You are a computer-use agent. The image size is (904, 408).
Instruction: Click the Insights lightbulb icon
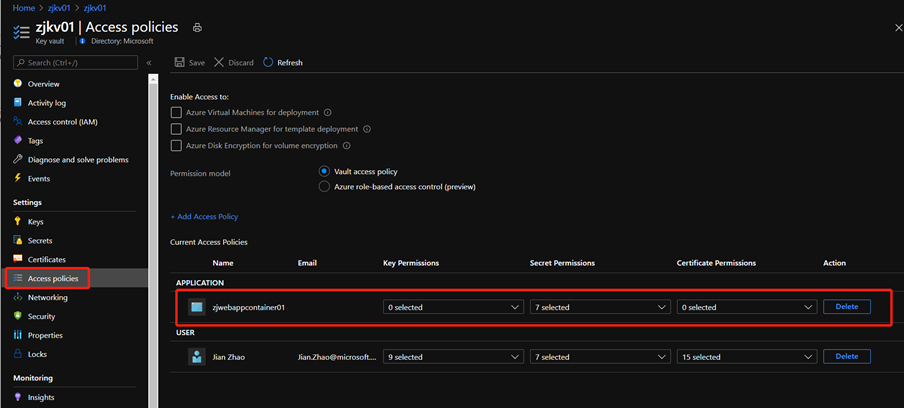17,397
